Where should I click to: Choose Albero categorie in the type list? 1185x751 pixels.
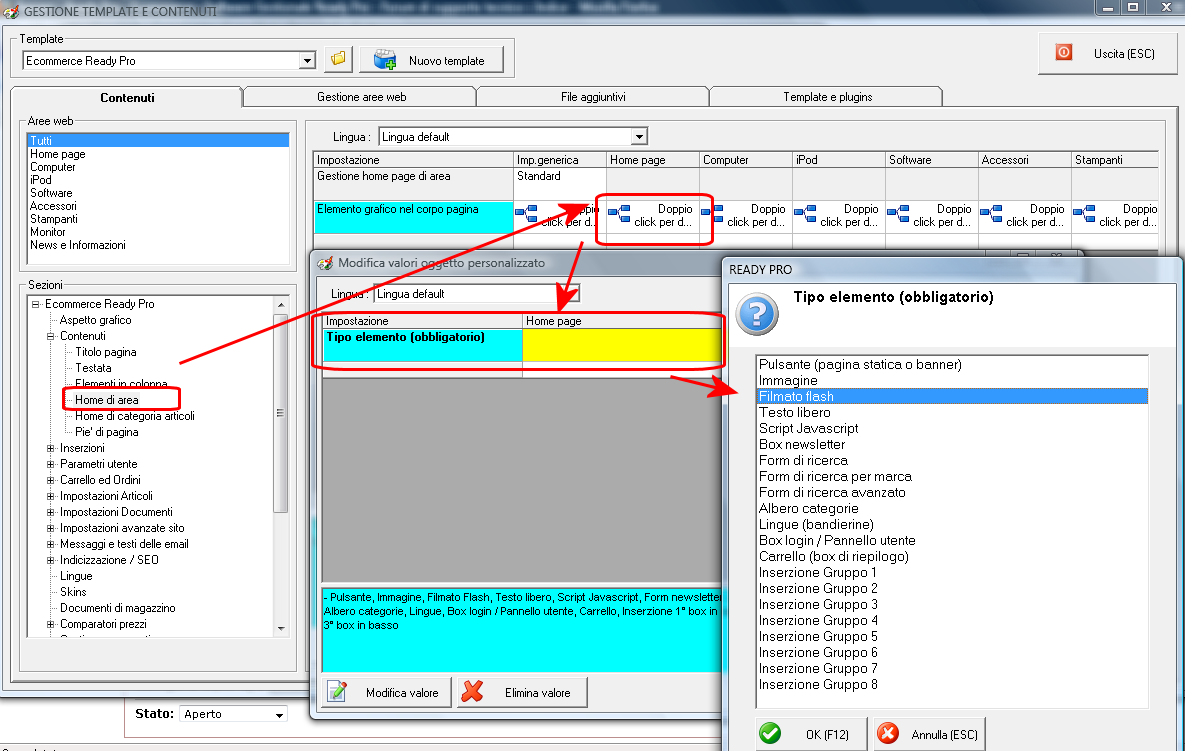[x=809, y=508]
